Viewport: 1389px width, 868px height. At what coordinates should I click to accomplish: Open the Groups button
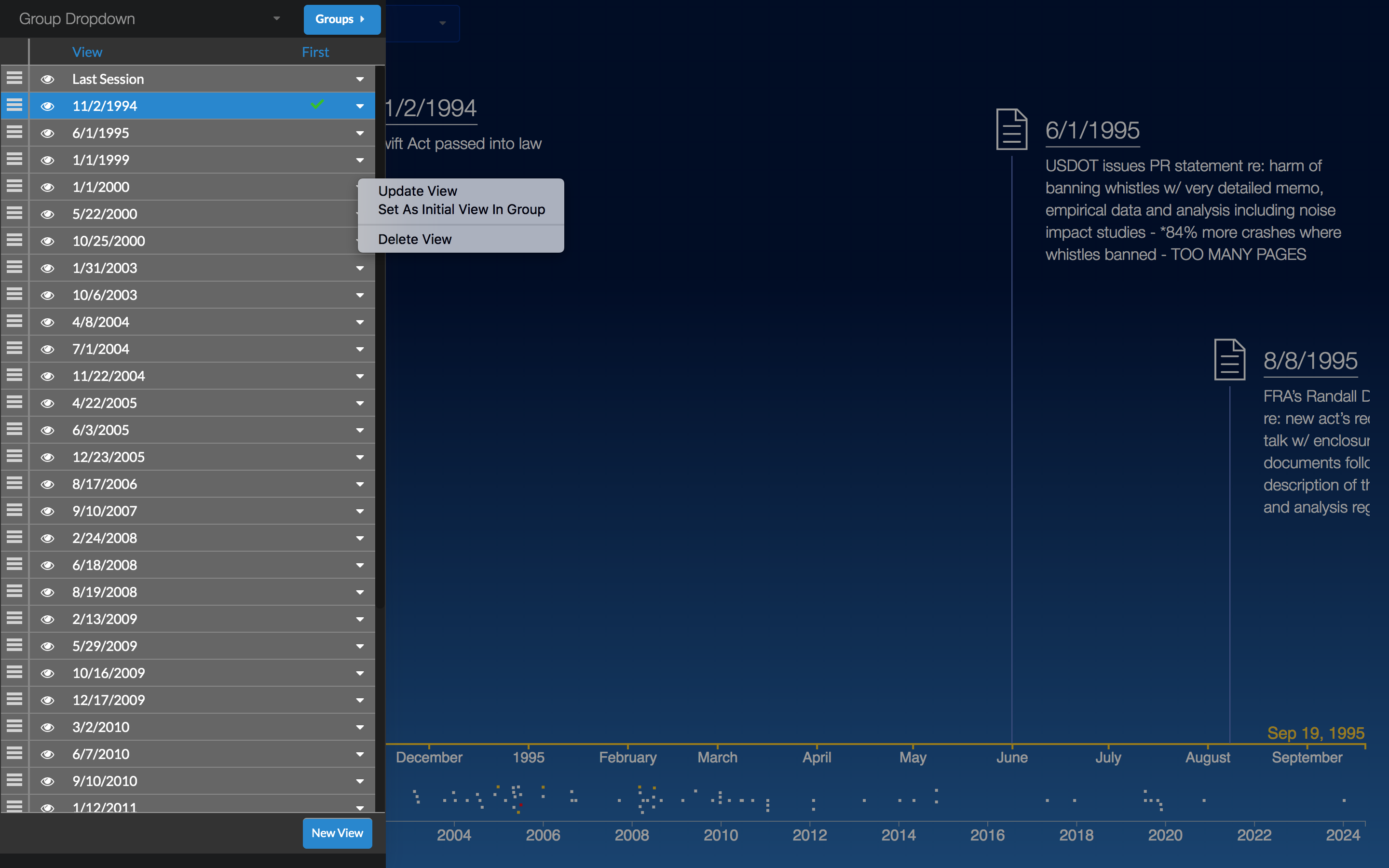341,19
